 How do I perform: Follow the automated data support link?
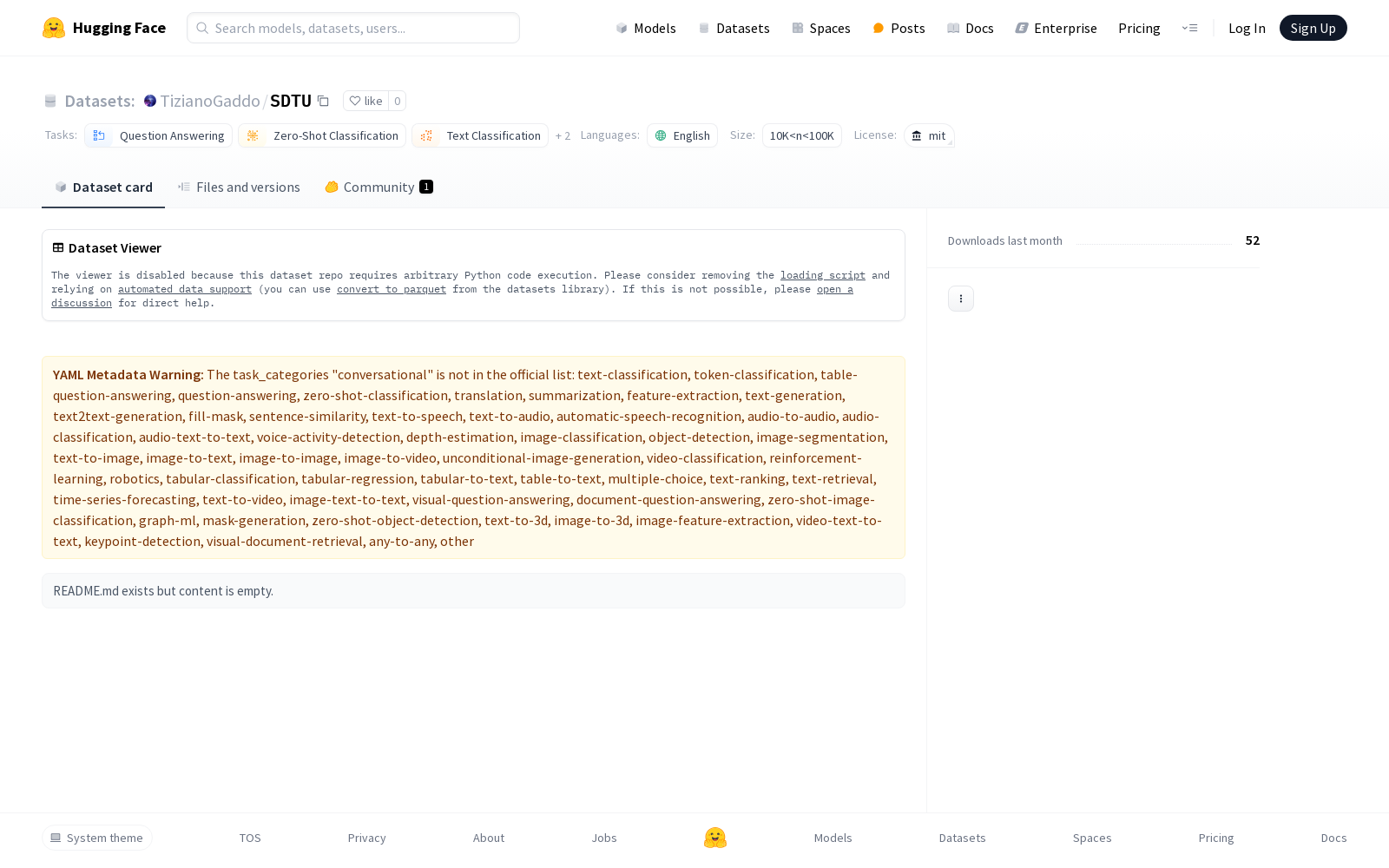pyautogui.click(x=185, y=289)
